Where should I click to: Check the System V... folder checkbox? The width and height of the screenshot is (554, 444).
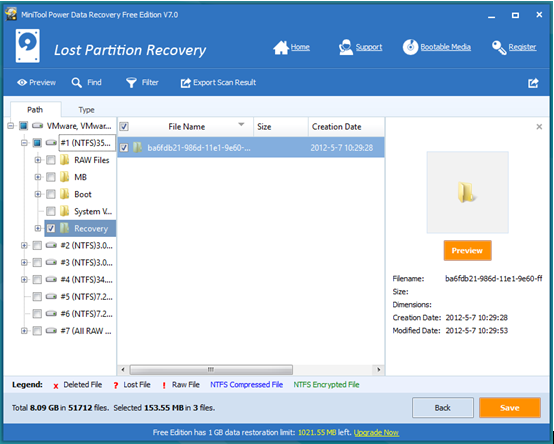click(51, 211)
